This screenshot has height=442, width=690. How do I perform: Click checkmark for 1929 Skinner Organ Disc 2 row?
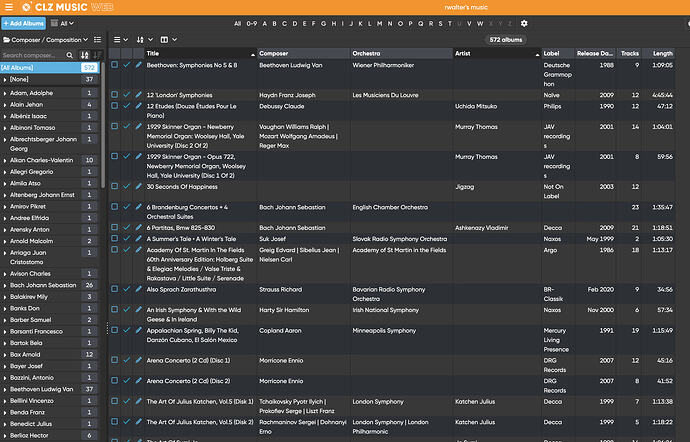(126, 126)
